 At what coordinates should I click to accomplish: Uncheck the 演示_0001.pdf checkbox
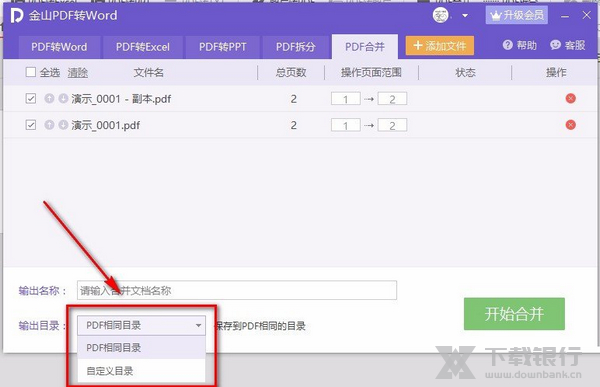[x=31, y=125]
